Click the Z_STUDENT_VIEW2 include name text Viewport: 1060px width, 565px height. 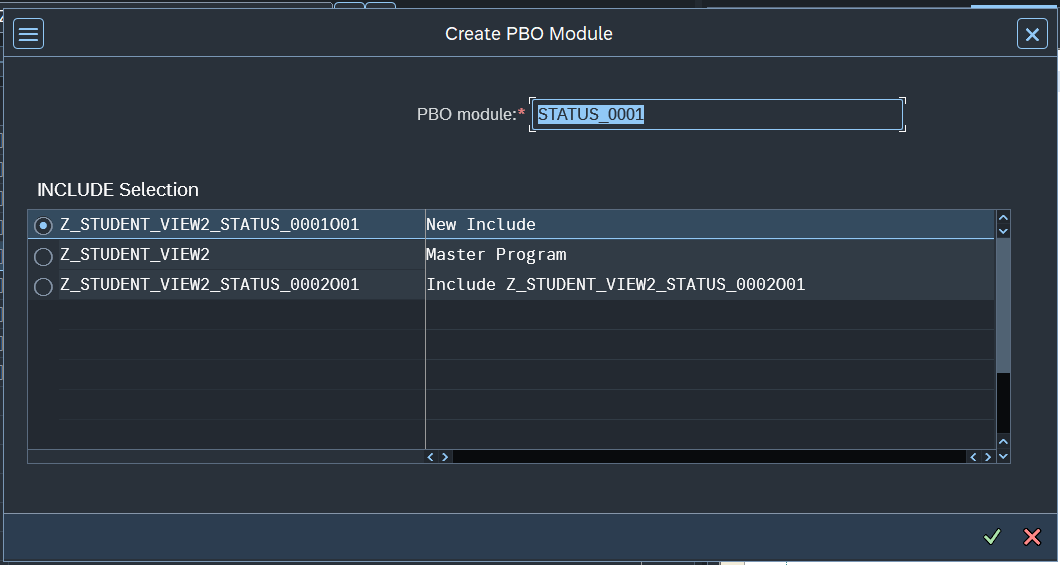coord(135,255)
